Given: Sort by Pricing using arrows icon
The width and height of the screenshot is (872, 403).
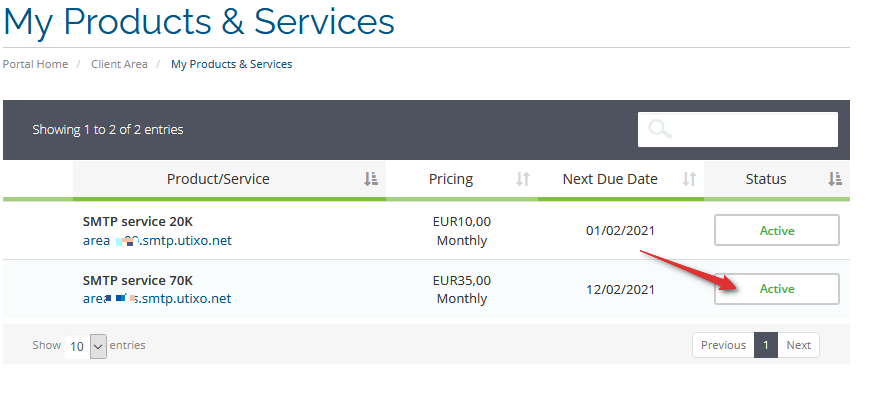Looking at the screenshot, I should pos(523,179).
